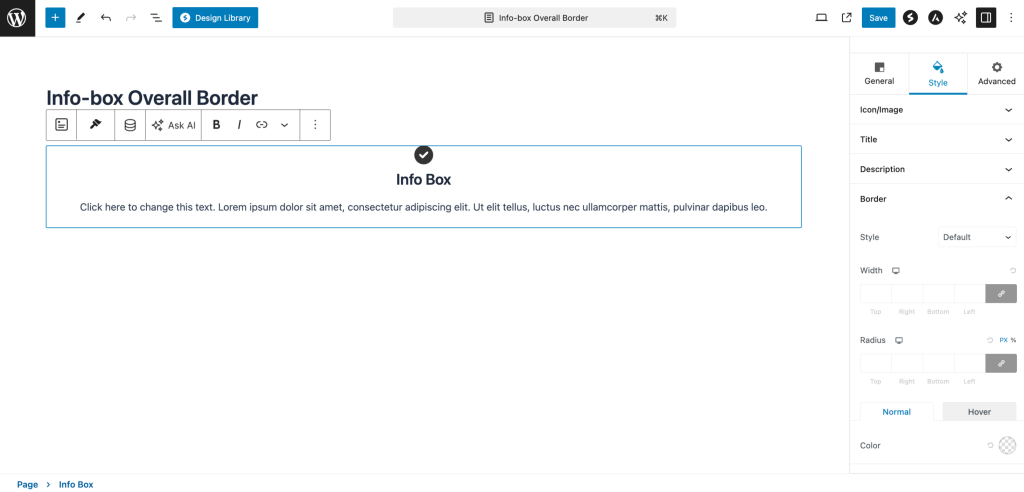Toggle bold text formatting
The width and height of the screenshot is (1024, 492).
point(216,125)
